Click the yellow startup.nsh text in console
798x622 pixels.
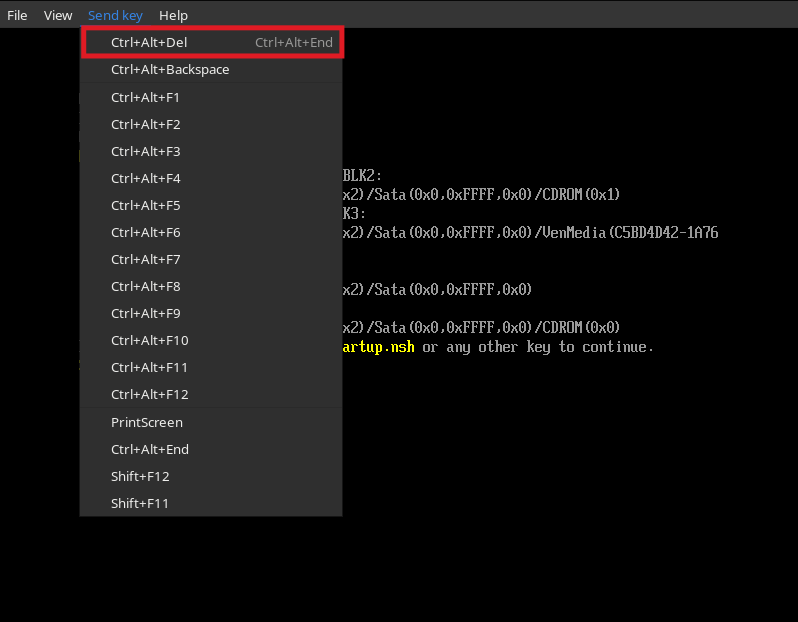pyautogui.click(x=378, y=347)
